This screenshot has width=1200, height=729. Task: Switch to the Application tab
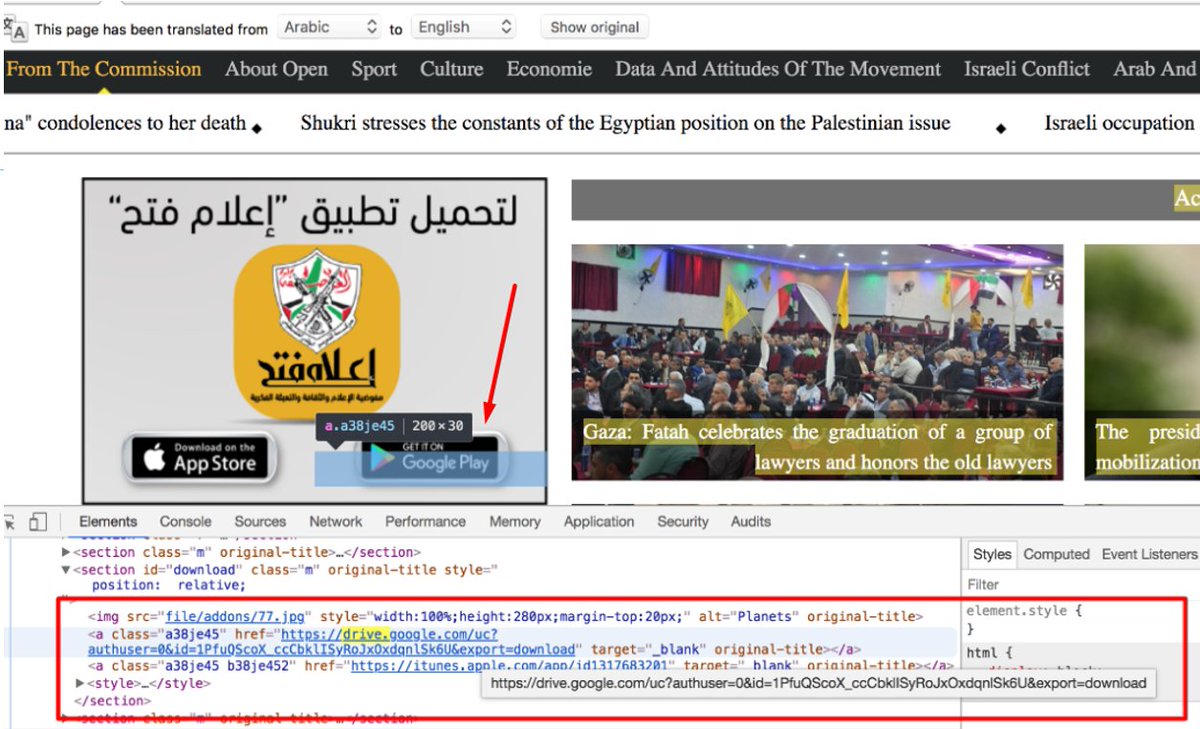(x=600, y=521)
